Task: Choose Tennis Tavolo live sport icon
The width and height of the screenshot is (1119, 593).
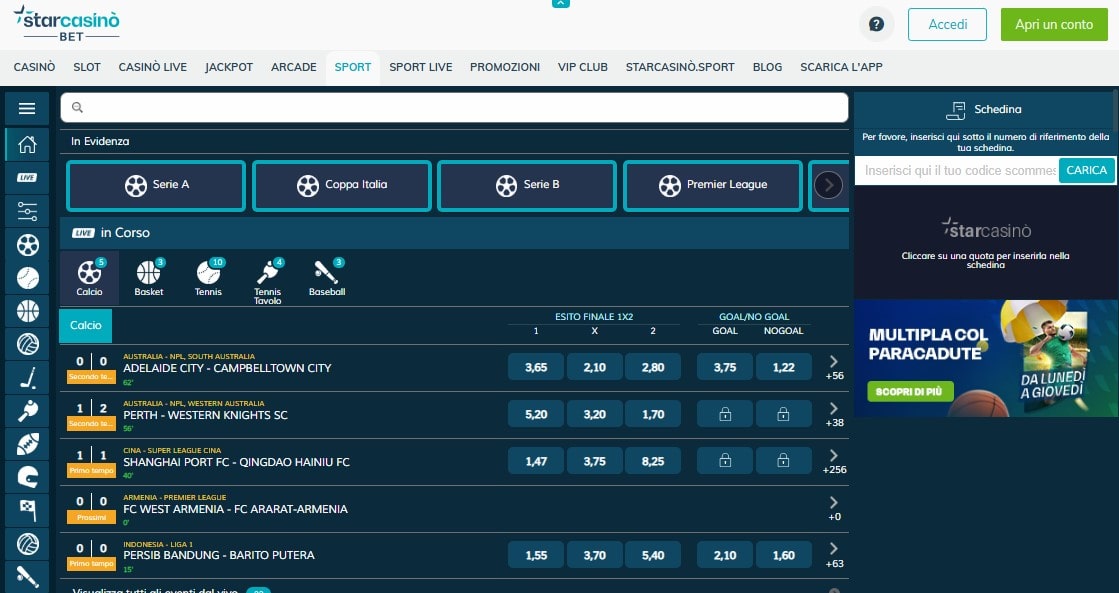Action: [x=268, y=281]
